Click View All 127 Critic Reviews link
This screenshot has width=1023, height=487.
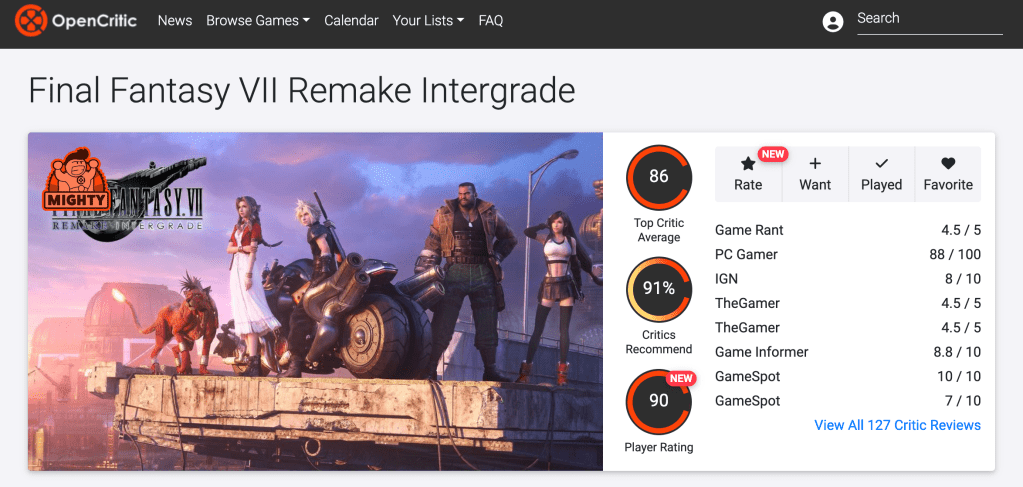[897, 425]
